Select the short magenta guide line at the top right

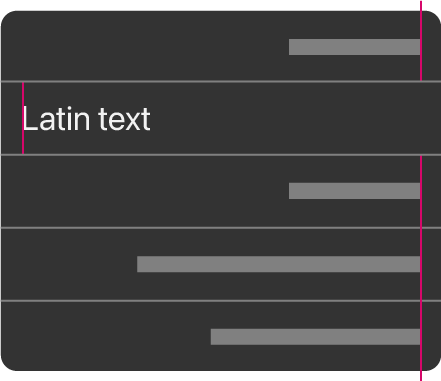coord(421,40)
